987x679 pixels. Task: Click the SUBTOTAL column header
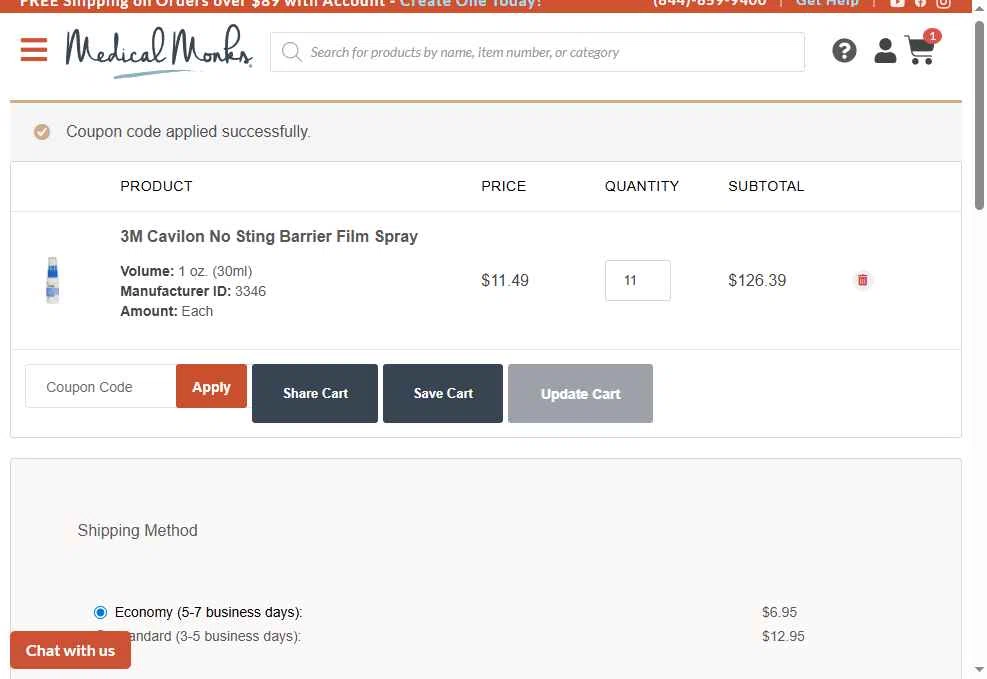766,186
